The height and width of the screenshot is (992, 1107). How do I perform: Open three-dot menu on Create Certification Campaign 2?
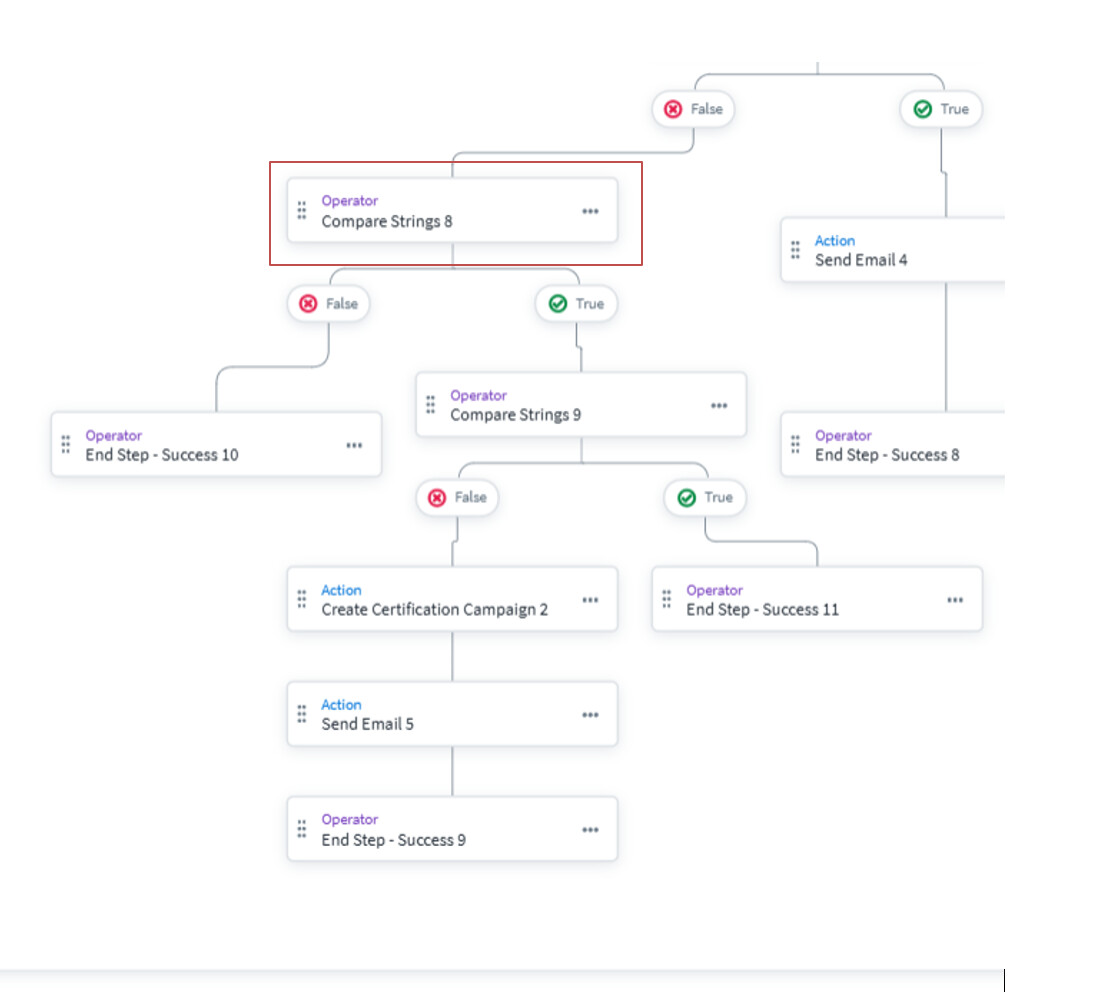coord(590,600)
